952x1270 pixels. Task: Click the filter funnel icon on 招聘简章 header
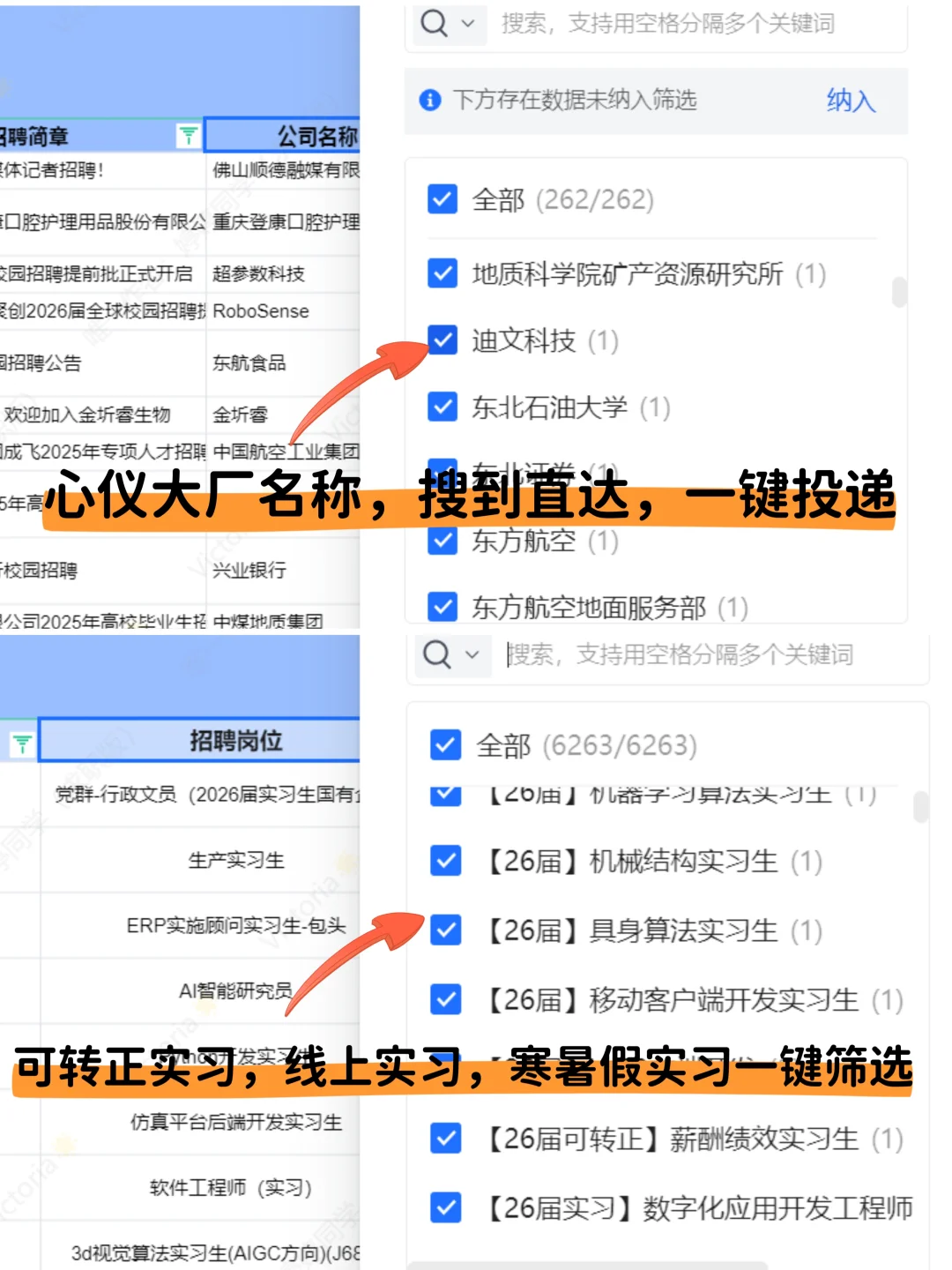(x=188, y=134)
